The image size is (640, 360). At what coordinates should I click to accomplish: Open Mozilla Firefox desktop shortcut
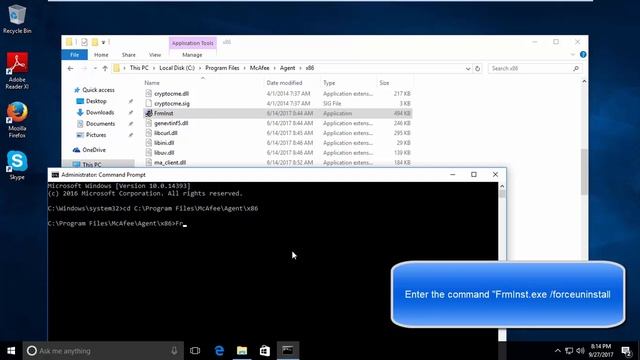(17, 120)
